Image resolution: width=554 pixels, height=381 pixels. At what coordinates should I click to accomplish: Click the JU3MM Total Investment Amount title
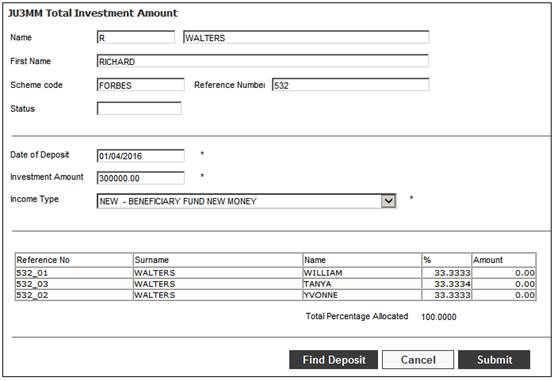pyautogui.click(x=93, y=13)
